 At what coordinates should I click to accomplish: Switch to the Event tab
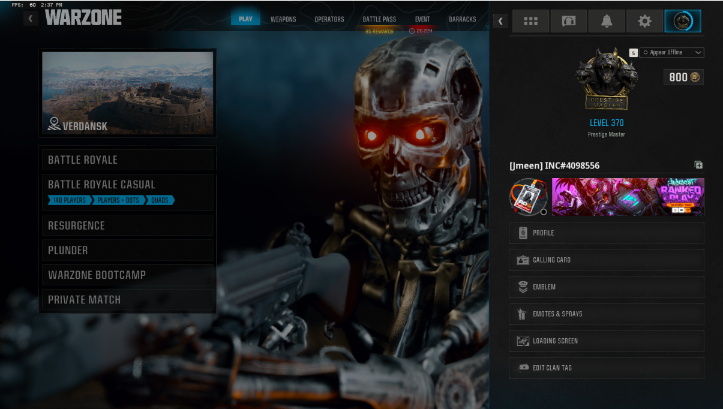[x=422, y=19]
